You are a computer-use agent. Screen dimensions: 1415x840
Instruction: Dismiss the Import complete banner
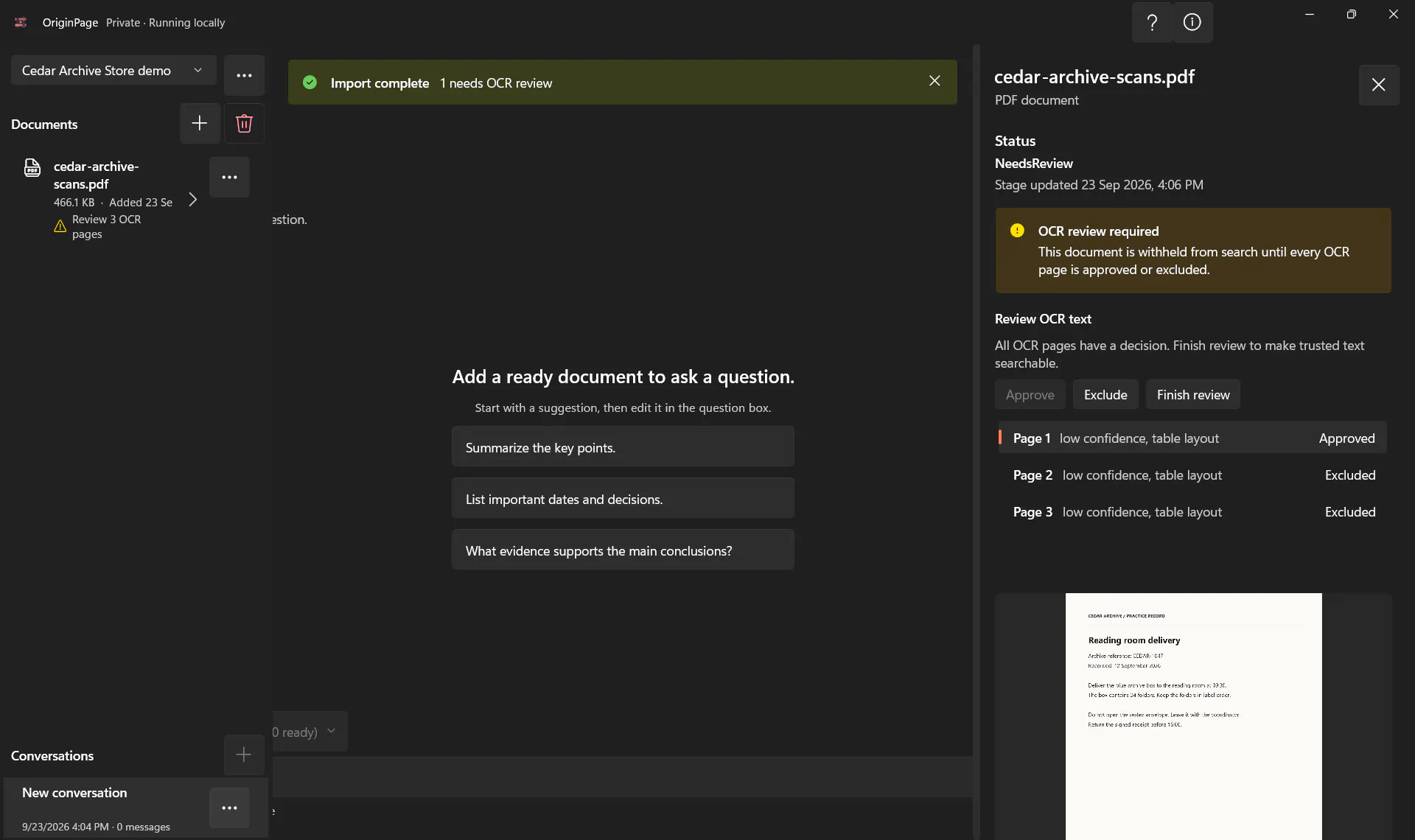(x=934, y=81)
